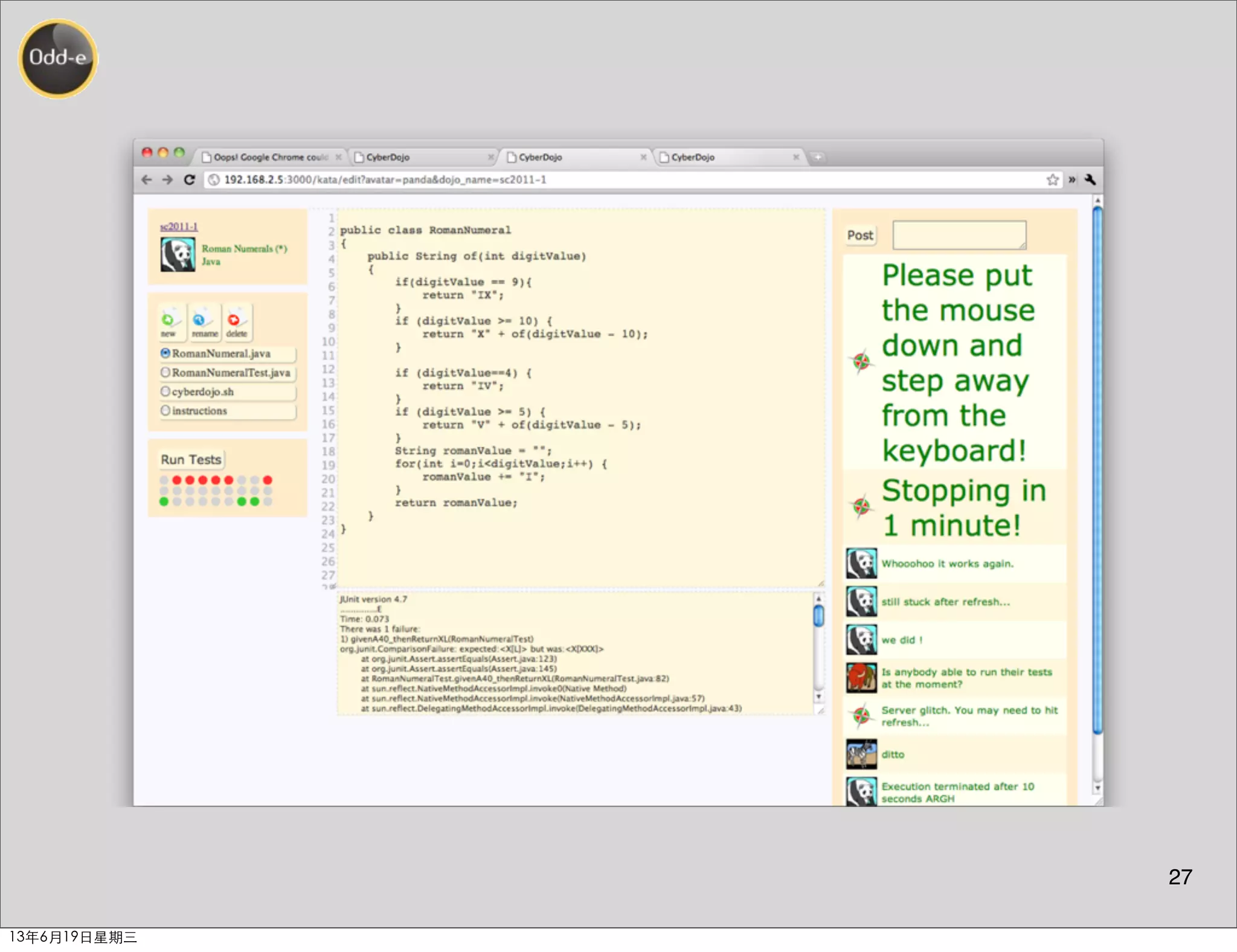Select the RomanNumeralTest.java radio button

165,372
